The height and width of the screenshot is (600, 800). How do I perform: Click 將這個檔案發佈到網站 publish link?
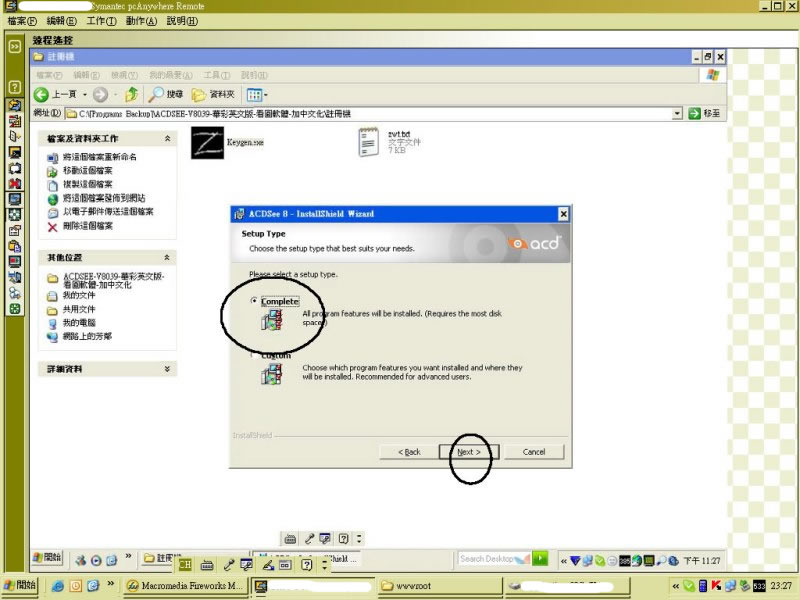tap(104, 198)
